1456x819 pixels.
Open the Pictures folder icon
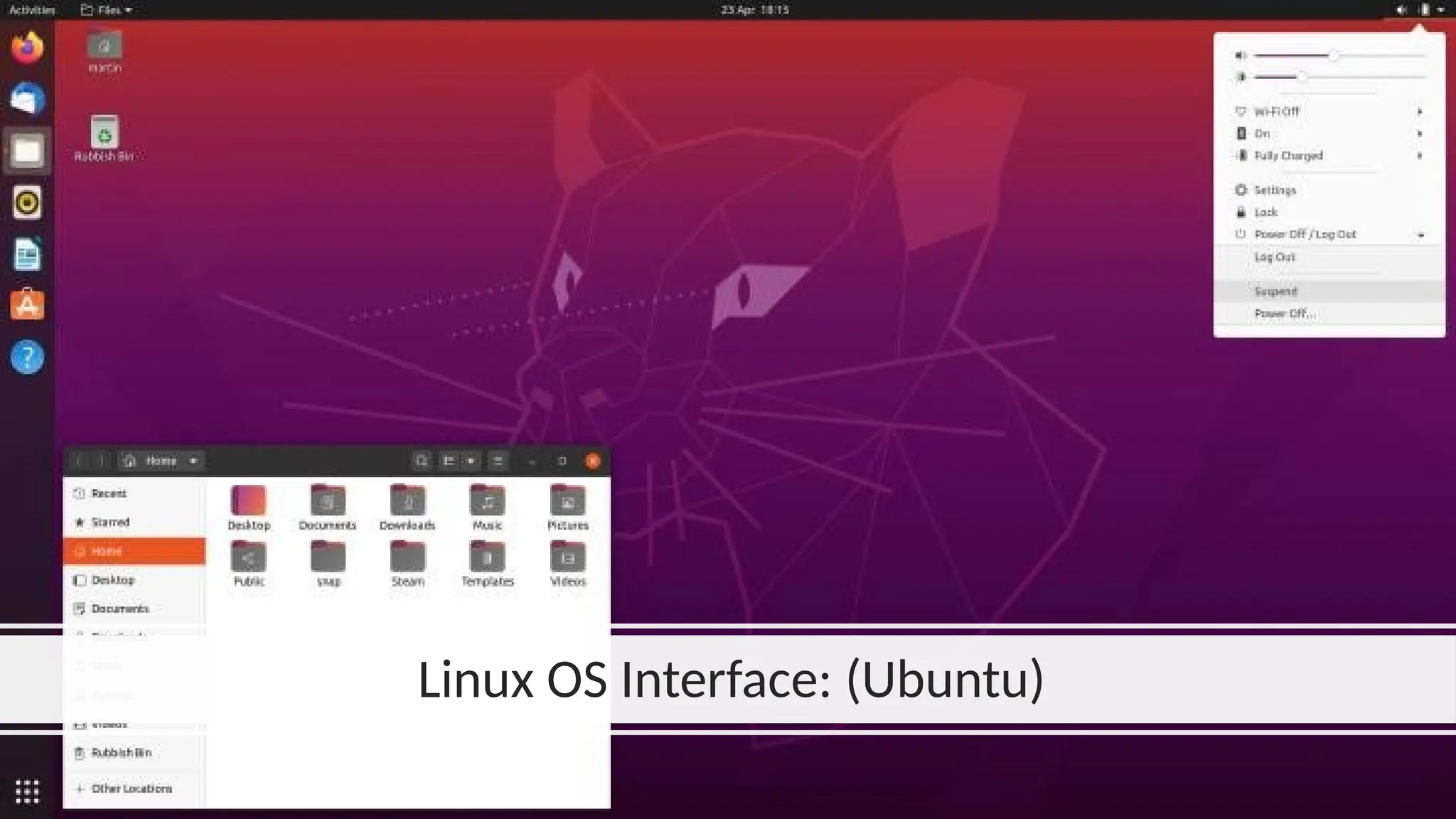click(567, 508)
